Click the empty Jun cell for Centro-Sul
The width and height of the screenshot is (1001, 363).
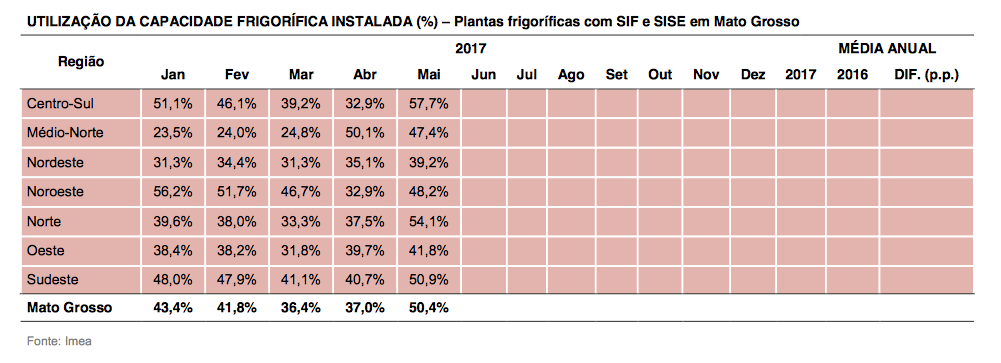pyautogui.click(x=484, y=104)
